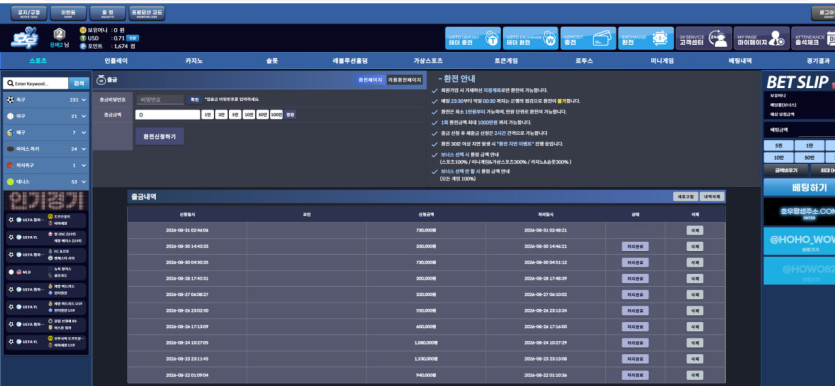Click the small convert button beside USD
The width and height of the screenshot is (835, 386).
(133, 38)
